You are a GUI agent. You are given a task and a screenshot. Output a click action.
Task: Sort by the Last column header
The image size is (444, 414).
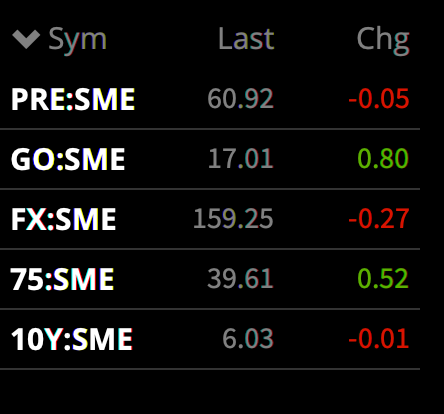click(x=246, y=39)
